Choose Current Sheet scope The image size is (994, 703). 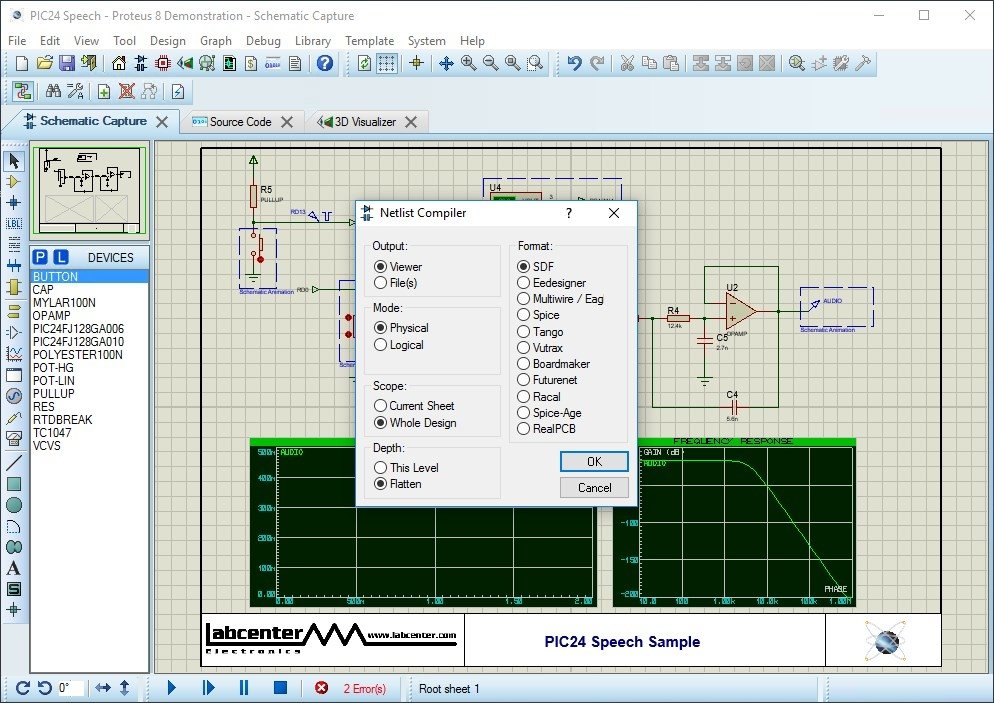click(380, 406)
